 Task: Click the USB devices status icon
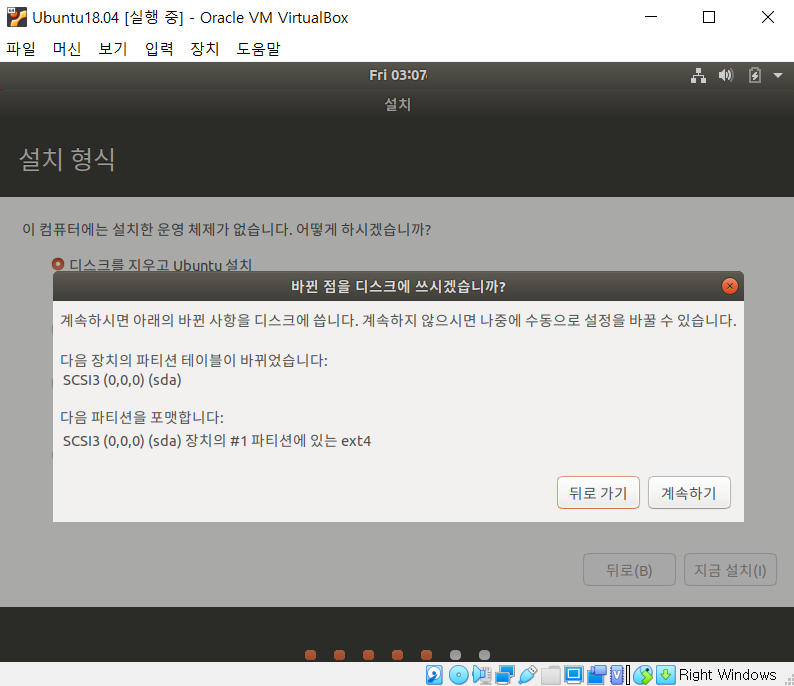click(528, 675)
